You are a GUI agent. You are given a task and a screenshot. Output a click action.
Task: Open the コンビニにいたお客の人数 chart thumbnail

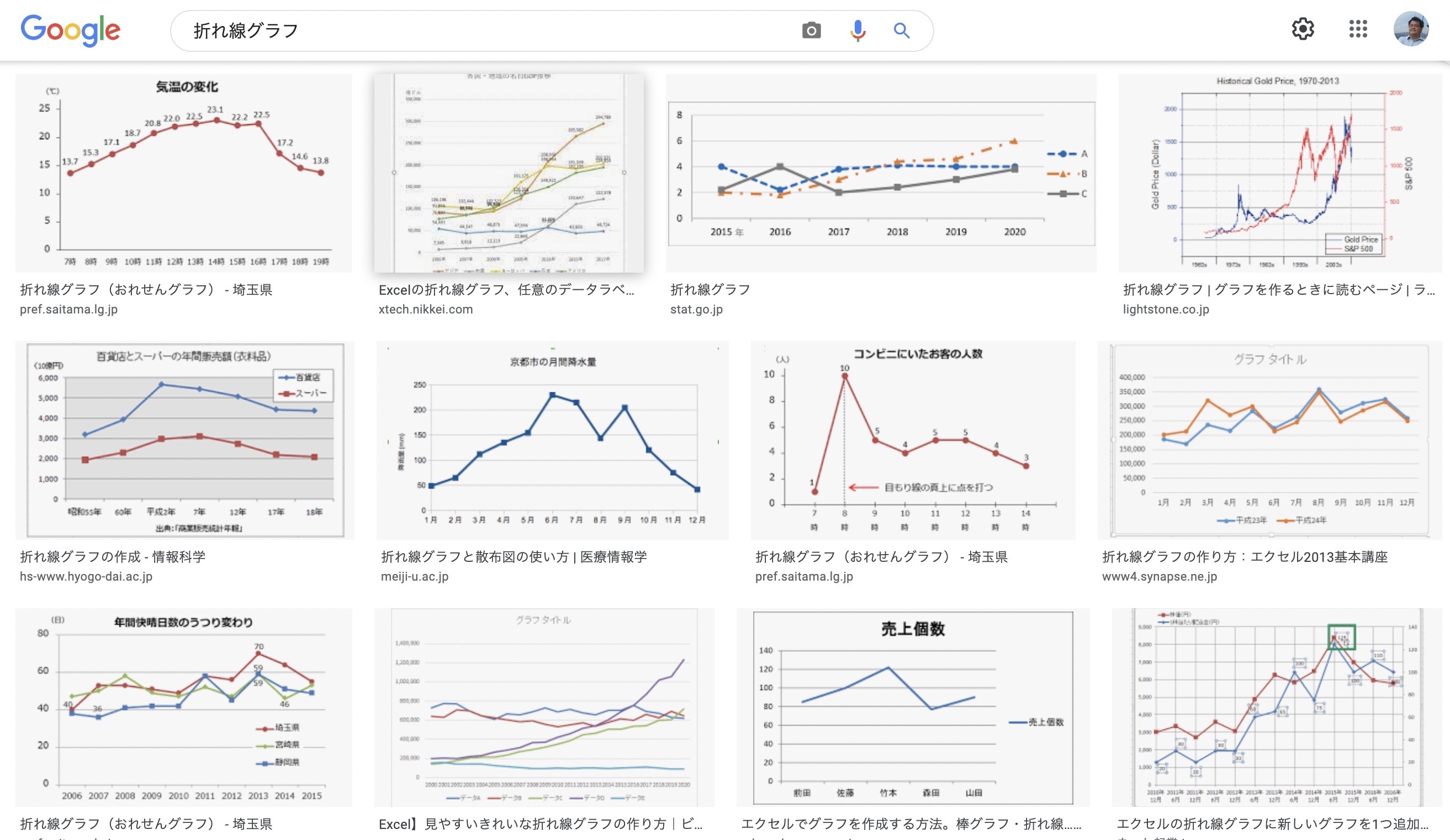point(913,440)
